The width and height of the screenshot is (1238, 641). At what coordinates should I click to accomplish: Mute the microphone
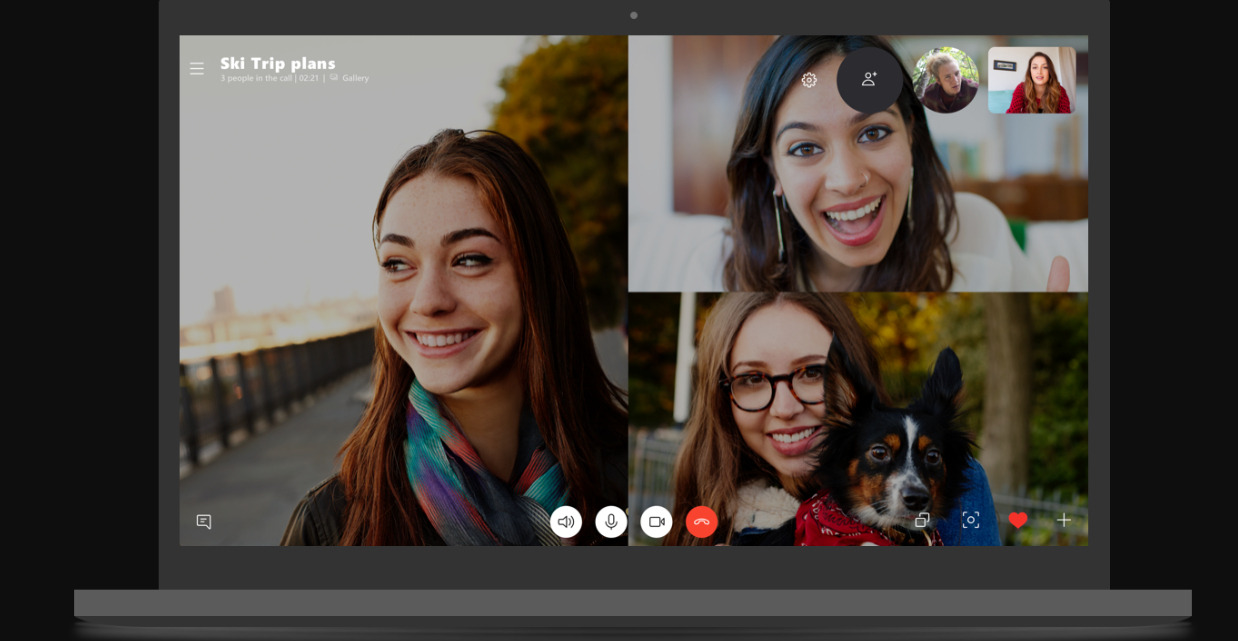[x=611, y=521]
